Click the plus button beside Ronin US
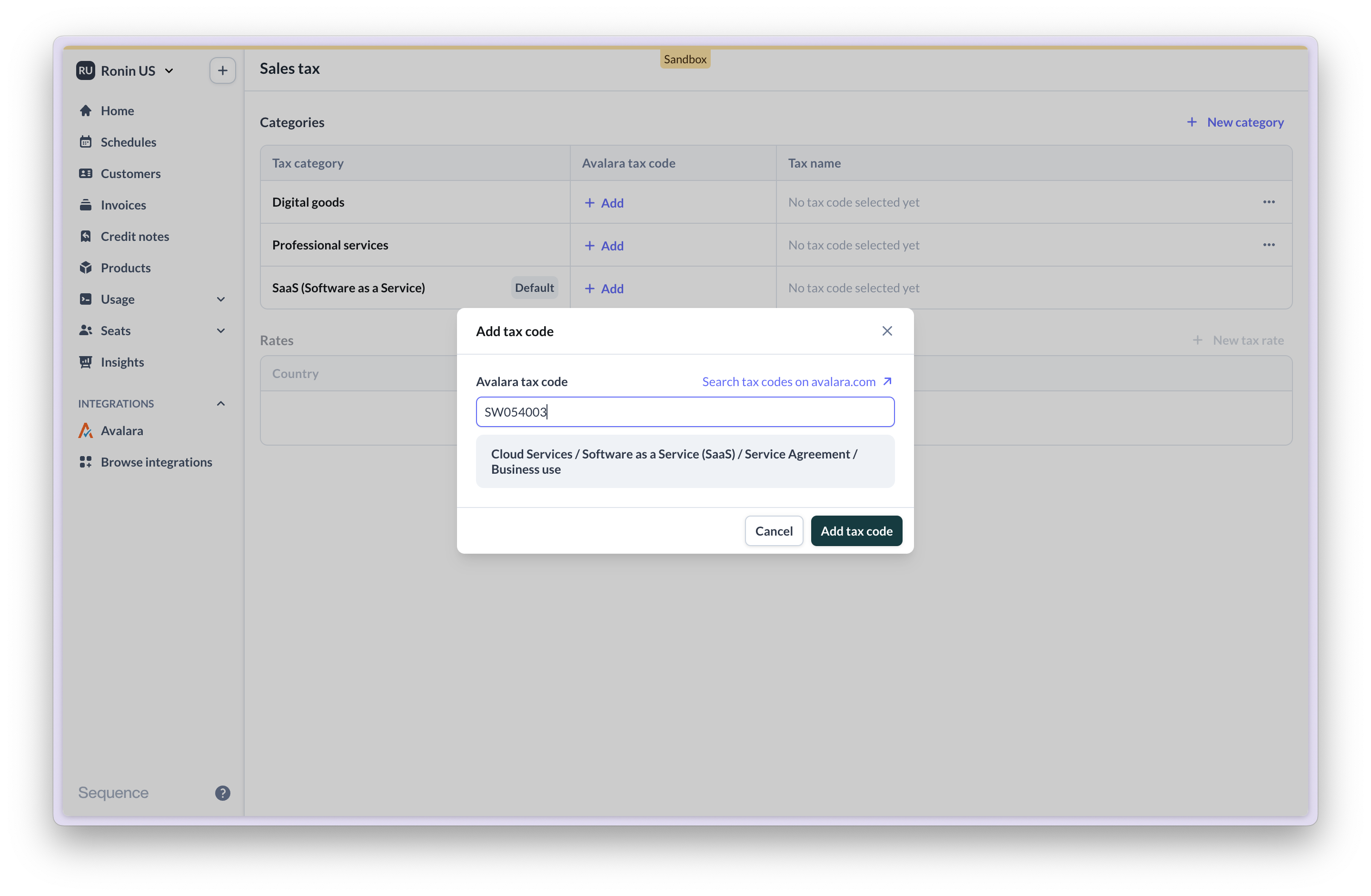 222,71
